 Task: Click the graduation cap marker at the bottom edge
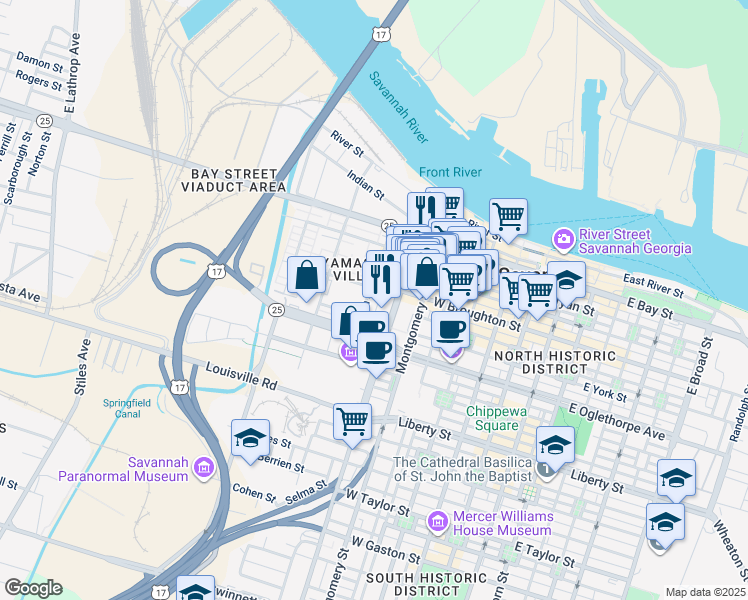(196, 588)
